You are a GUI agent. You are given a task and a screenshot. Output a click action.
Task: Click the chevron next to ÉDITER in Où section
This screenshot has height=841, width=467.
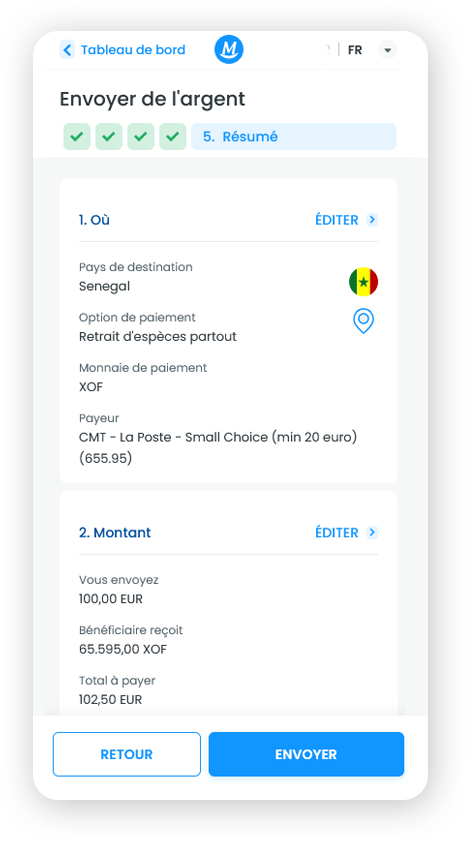tap(372, 219)
